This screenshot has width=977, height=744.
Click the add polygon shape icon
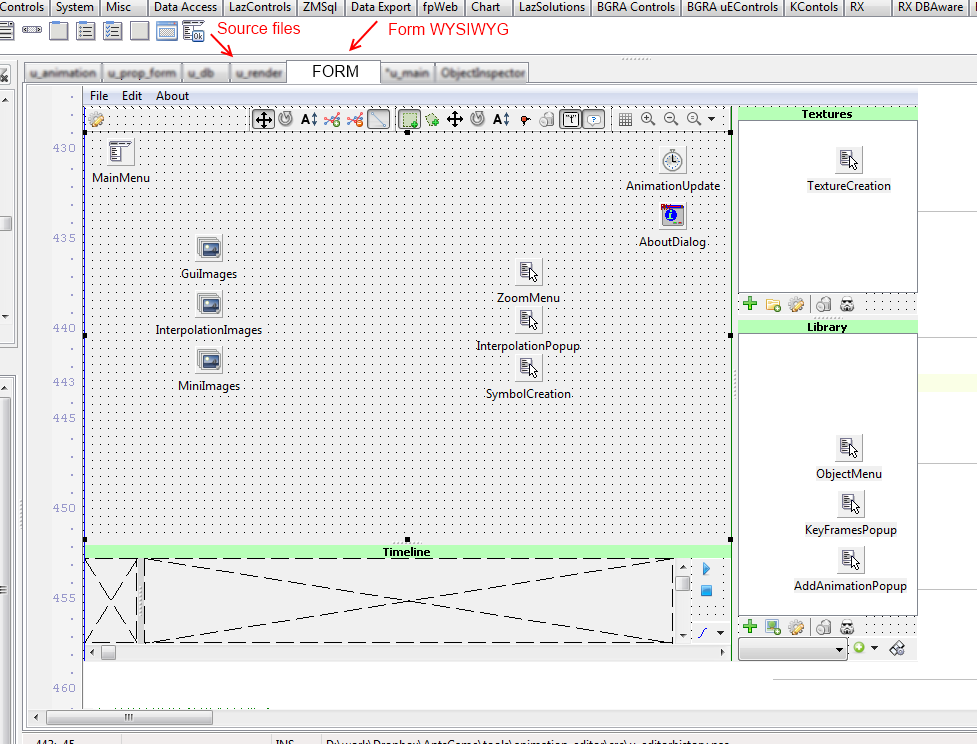(432, 119)
